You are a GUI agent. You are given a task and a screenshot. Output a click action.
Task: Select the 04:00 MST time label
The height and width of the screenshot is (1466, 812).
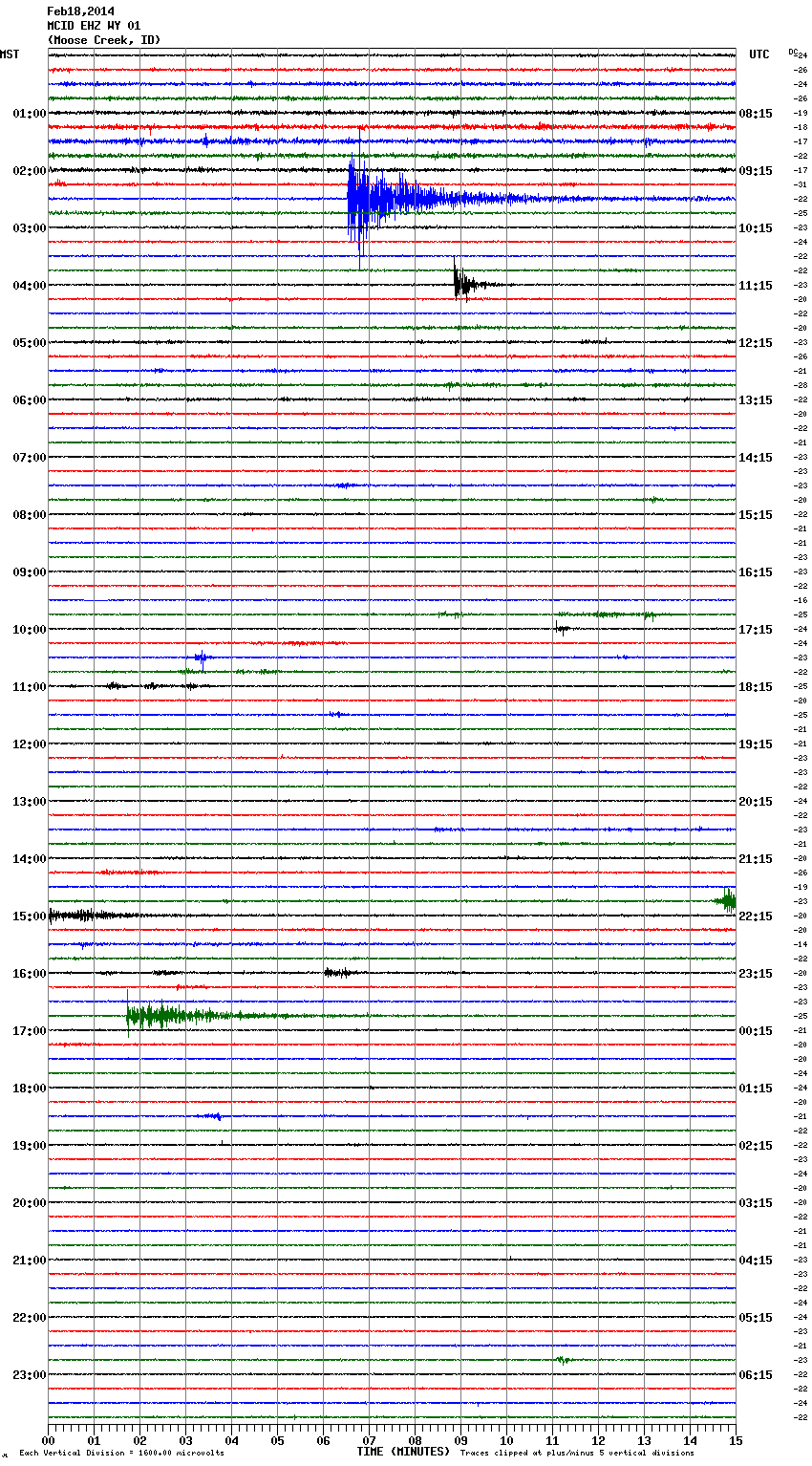click(30, 286)
